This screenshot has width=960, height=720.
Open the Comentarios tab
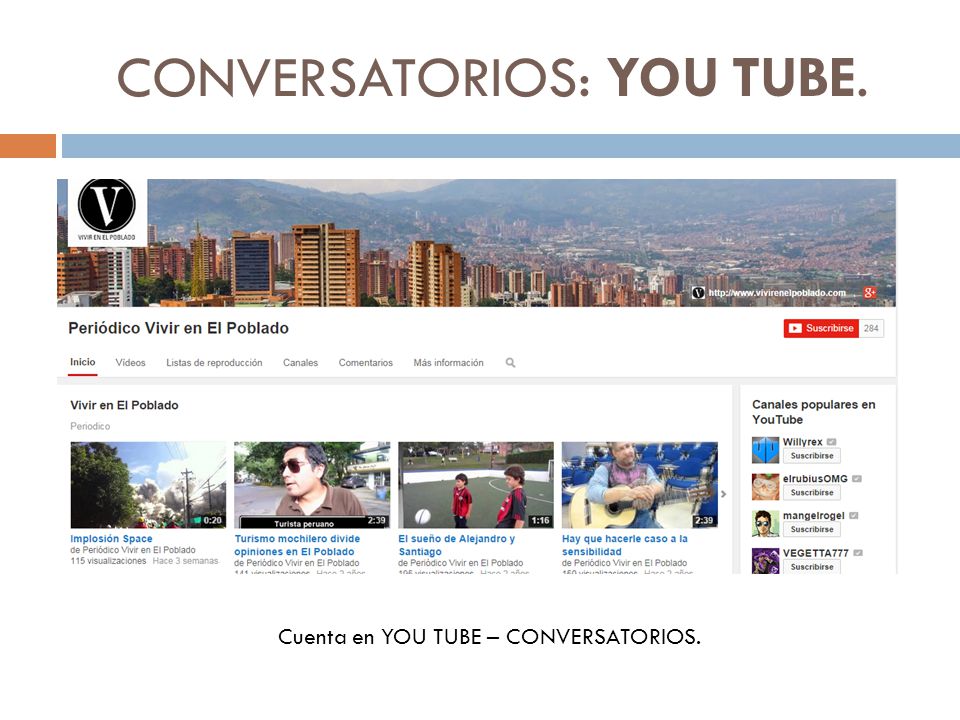(x=366, y=362)
